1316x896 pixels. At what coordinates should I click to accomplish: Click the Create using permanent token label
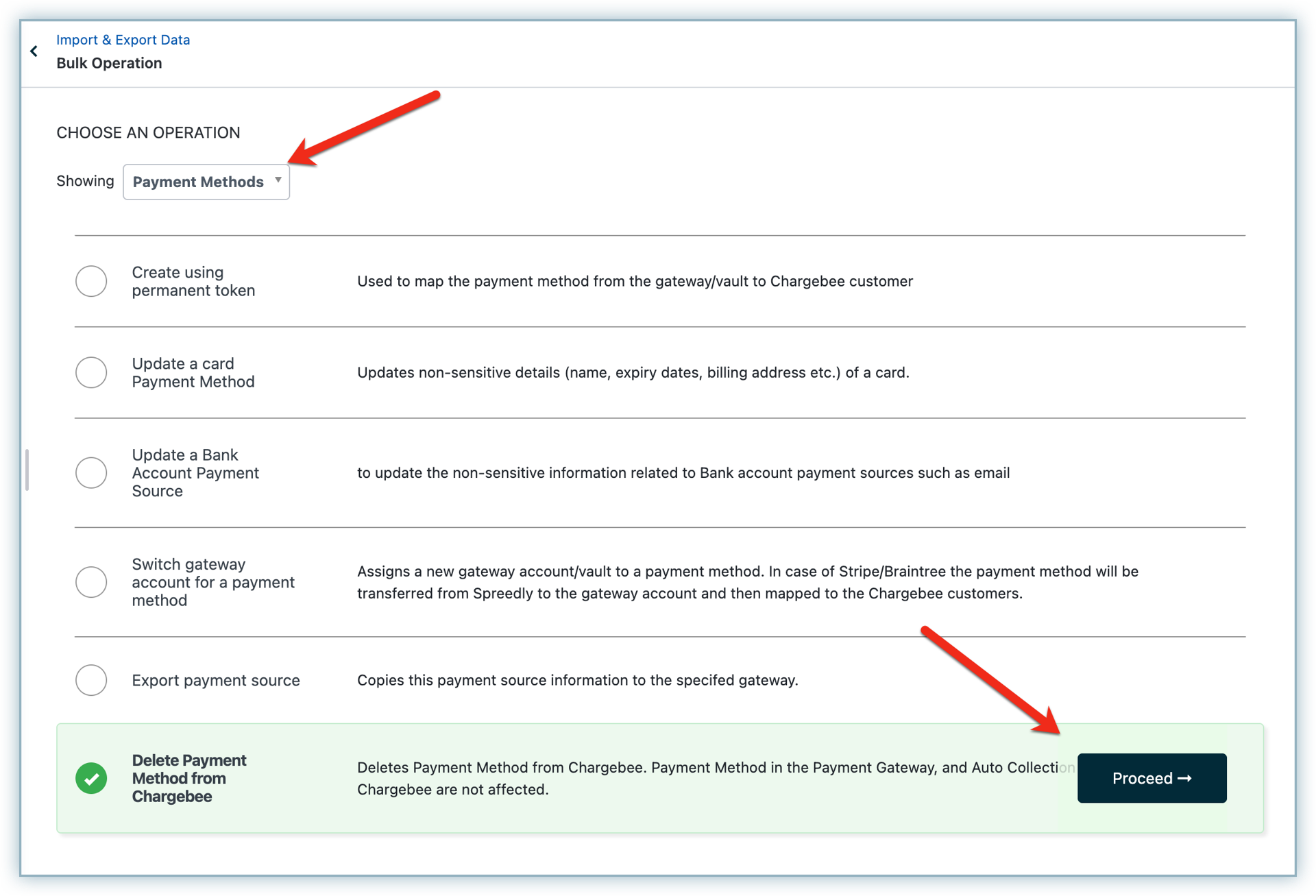tap(193, 281)
